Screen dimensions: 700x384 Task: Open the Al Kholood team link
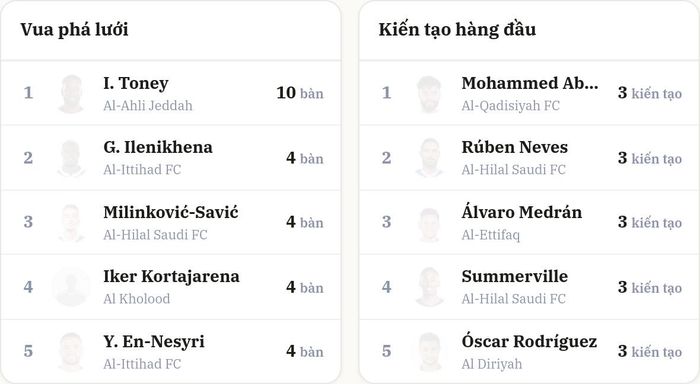click(x=137, y=299)
